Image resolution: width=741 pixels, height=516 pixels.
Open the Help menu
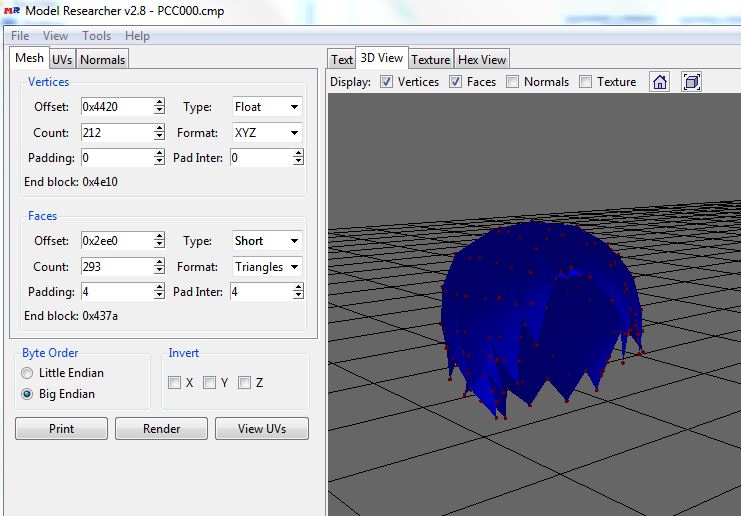(x=137, y=36)
